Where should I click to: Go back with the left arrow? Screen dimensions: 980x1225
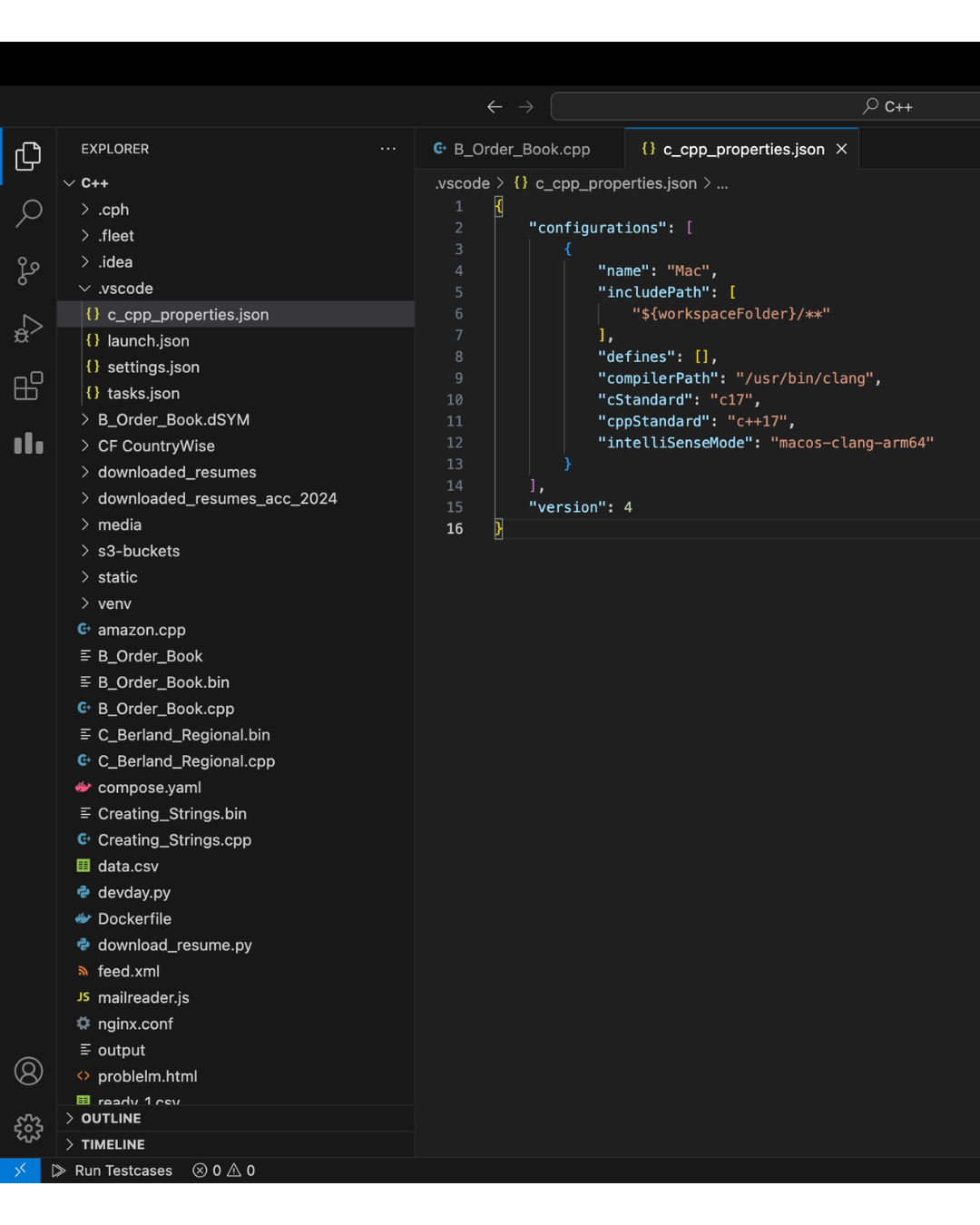point(495,106)
